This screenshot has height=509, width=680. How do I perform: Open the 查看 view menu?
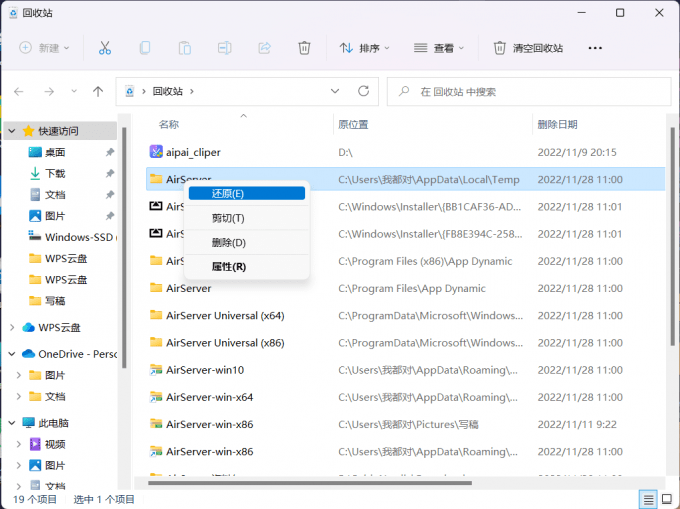(x=438, y=48)
